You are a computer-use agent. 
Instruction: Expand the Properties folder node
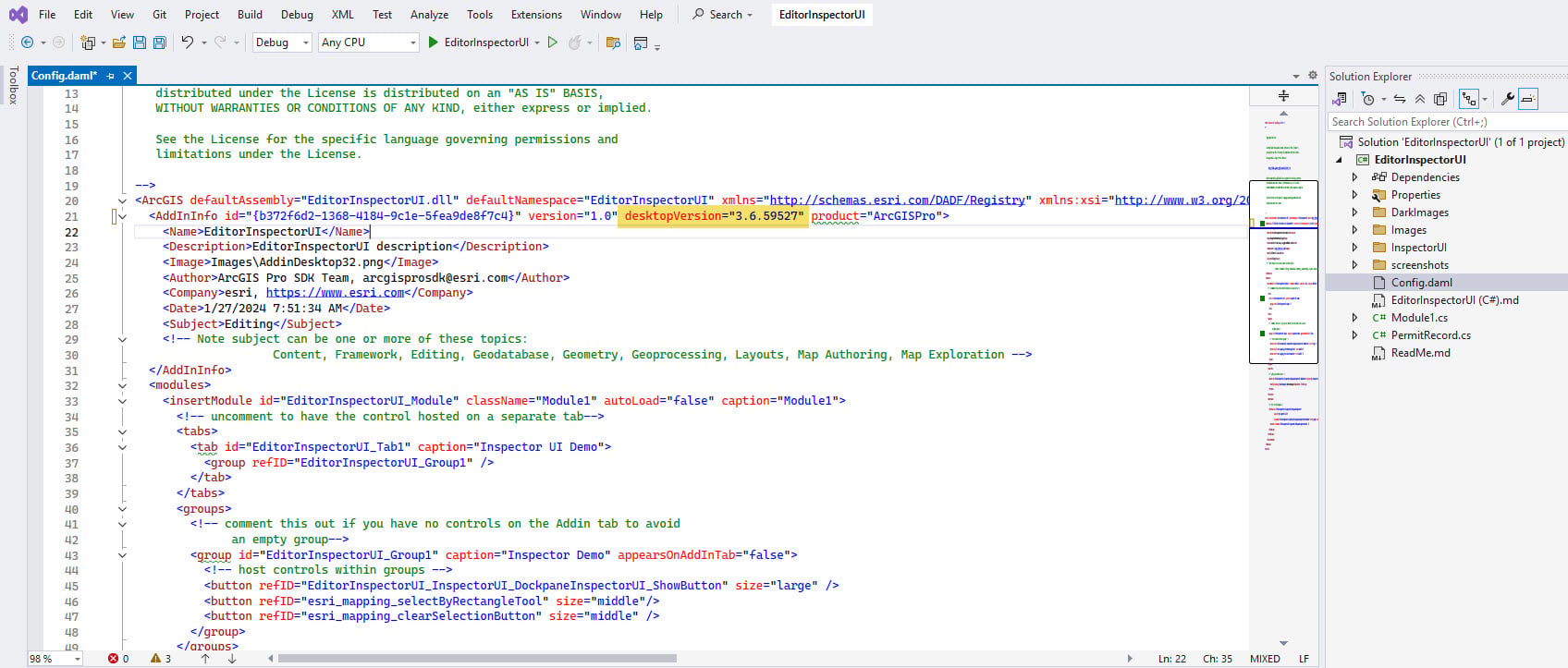pyautogui.click(x=1355, y=195)
